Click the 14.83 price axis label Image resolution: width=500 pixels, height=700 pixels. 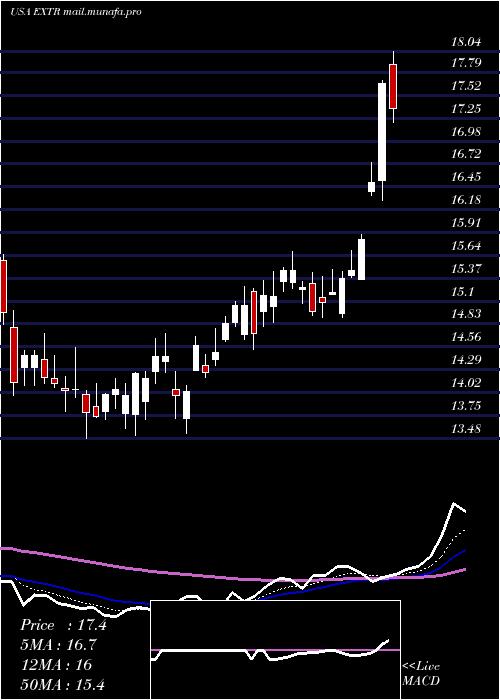[466, 314]
